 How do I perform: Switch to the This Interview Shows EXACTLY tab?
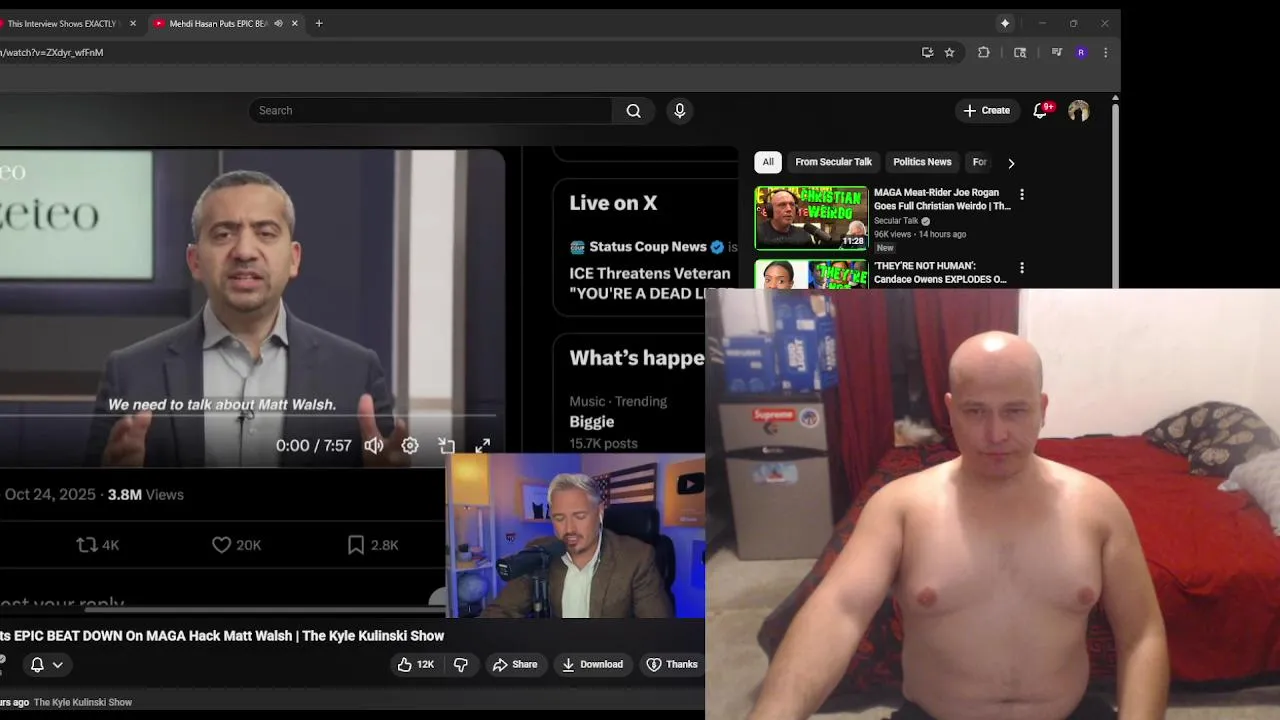(60, 24)
